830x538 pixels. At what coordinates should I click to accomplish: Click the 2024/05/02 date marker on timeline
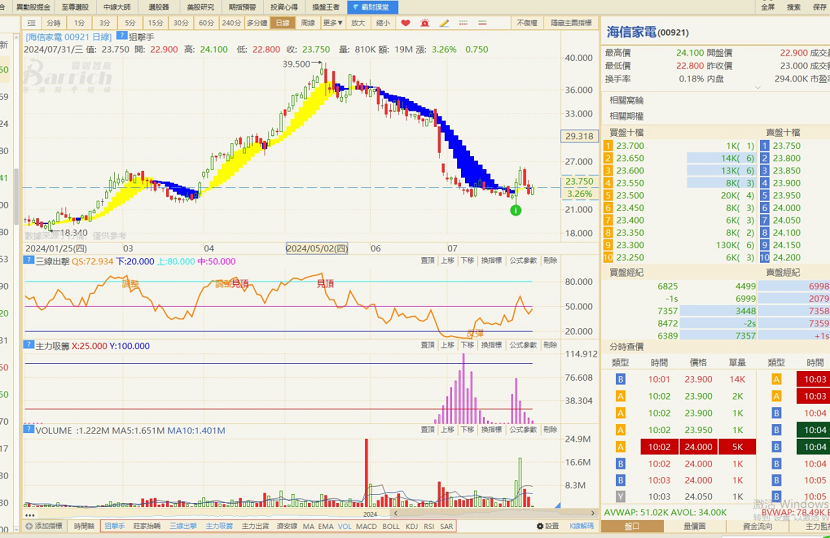point(316,248)
